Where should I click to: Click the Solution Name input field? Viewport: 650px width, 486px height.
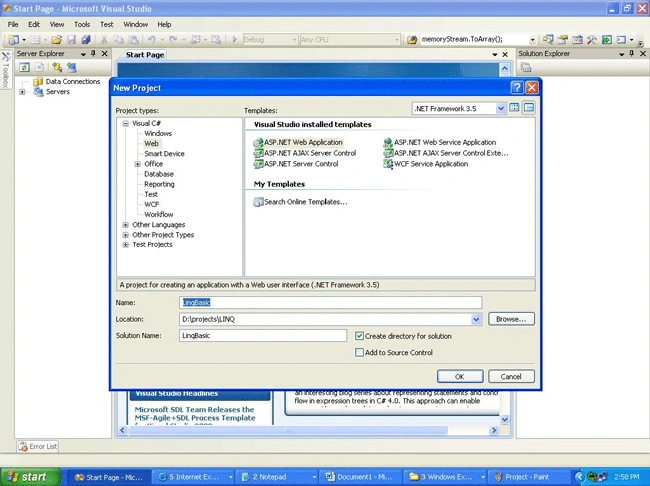(x=263, y=335)
